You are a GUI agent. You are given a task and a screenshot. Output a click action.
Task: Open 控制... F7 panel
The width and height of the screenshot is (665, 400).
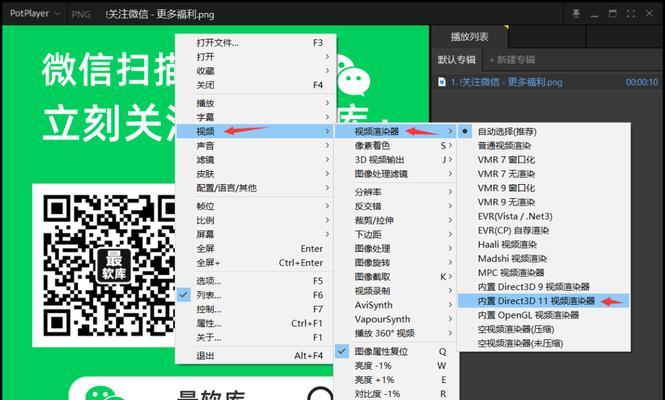[256, 309]
